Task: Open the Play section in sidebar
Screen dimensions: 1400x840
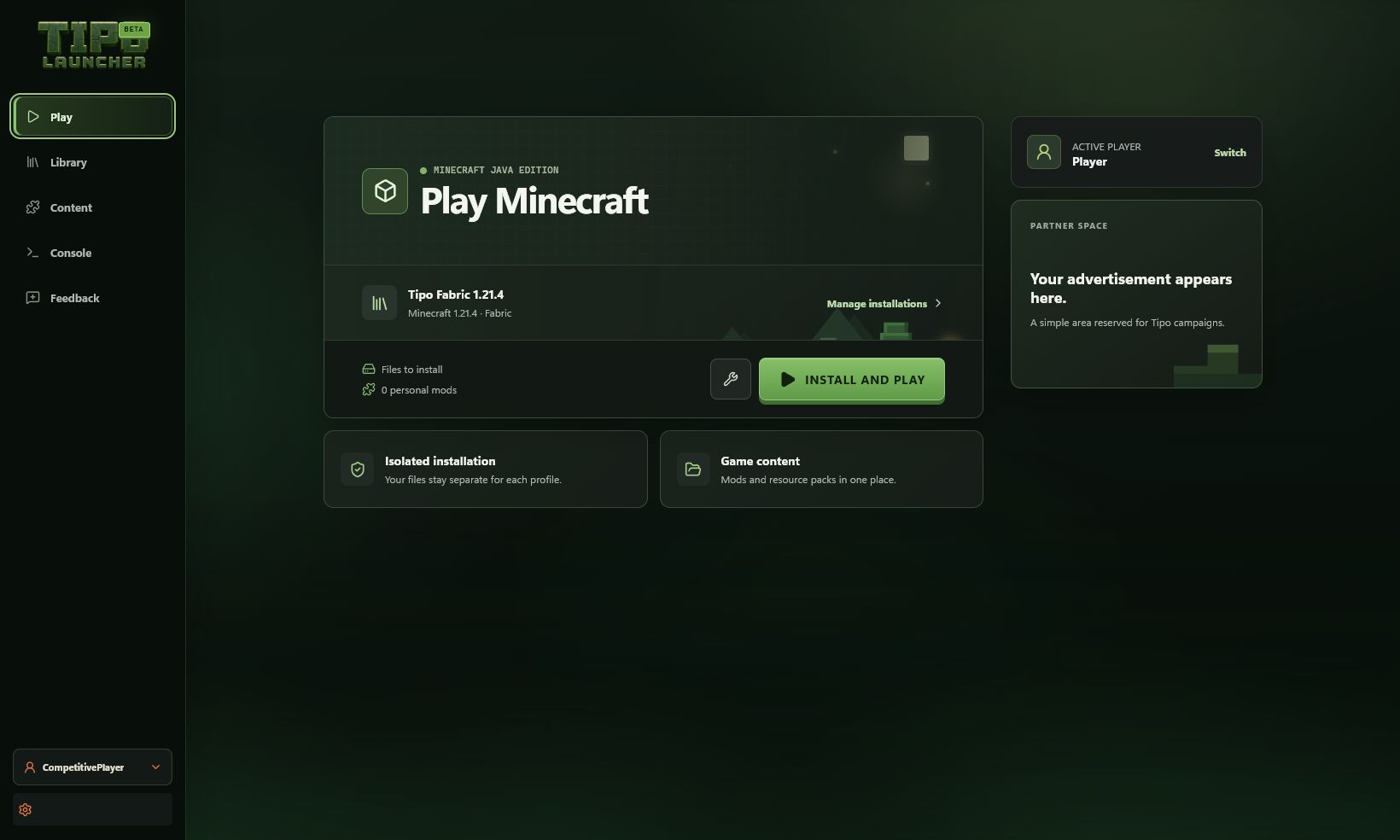Action: (x=92, y=116)
